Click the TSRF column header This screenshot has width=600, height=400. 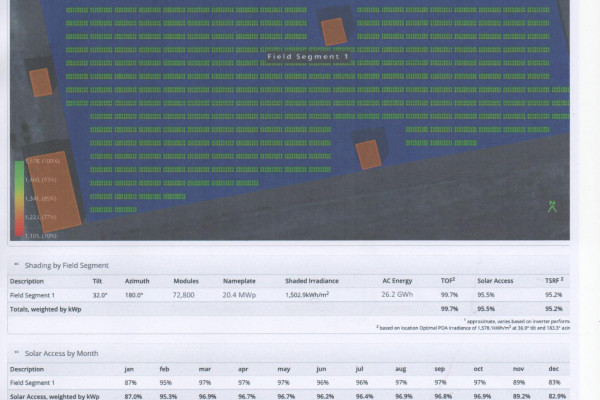pos(553,281)
